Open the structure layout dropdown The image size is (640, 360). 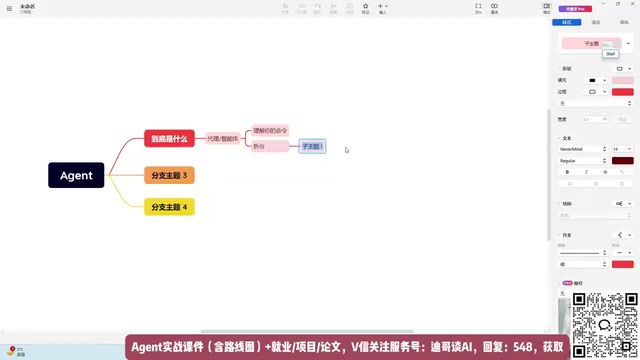click(624, 204)
